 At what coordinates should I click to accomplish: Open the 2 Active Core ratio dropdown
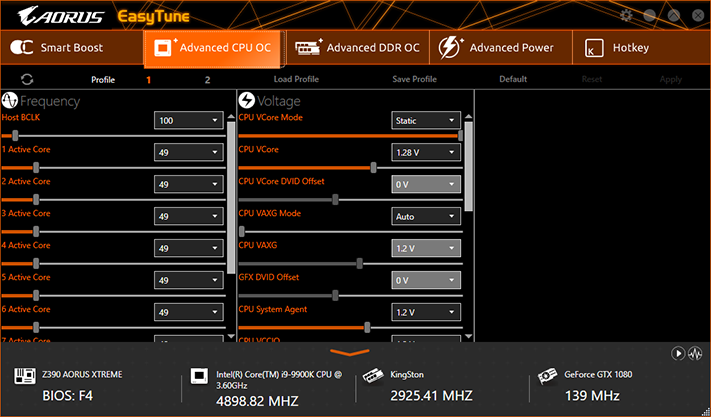[x=189, y=184]
